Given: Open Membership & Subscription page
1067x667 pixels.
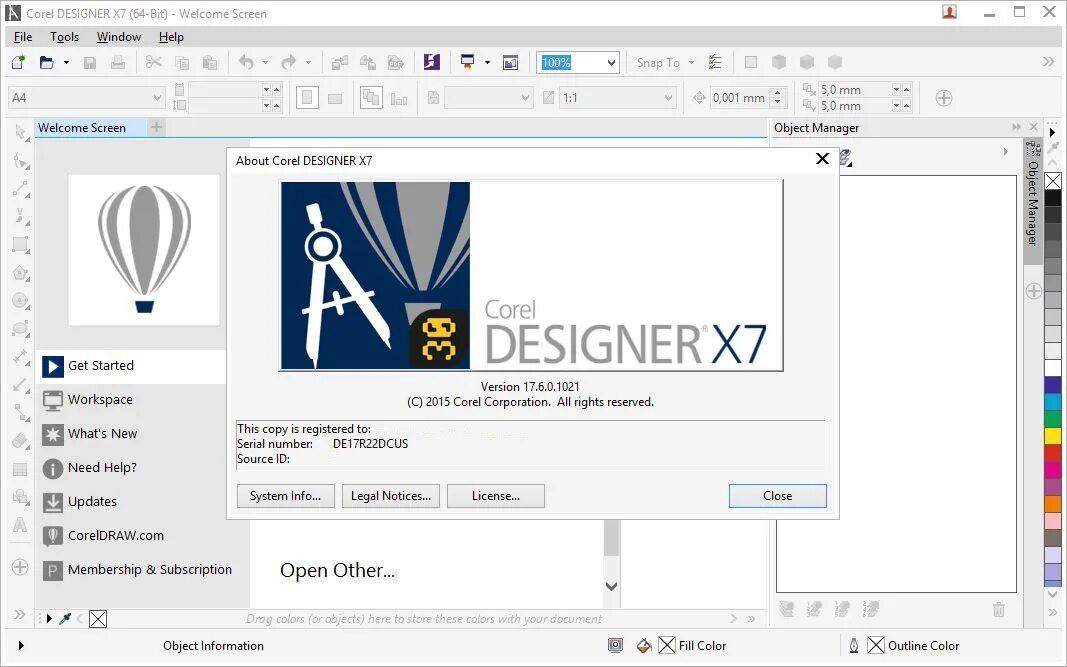Looking at the screenshot, I should (137, 570).
